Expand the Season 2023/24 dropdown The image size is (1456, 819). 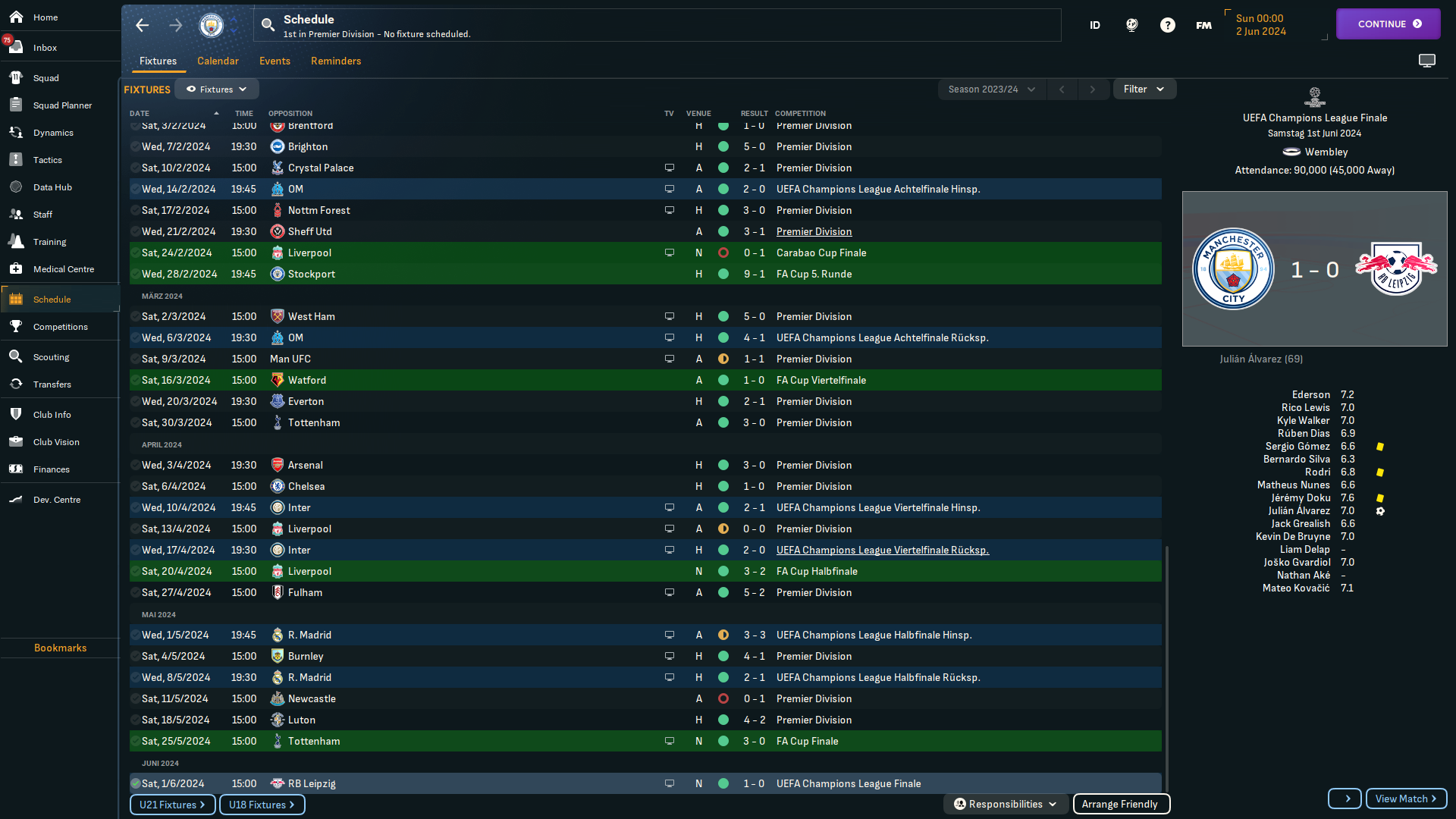click(x=992, y=89)
